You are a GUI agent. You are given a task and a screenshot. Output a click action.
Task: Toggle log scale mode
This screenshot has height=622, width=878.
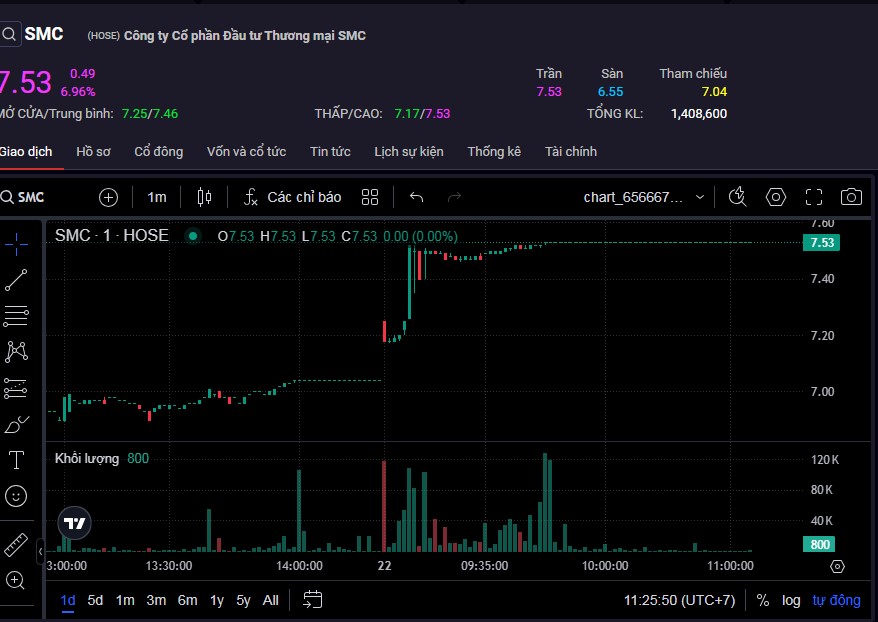(791, 600)
